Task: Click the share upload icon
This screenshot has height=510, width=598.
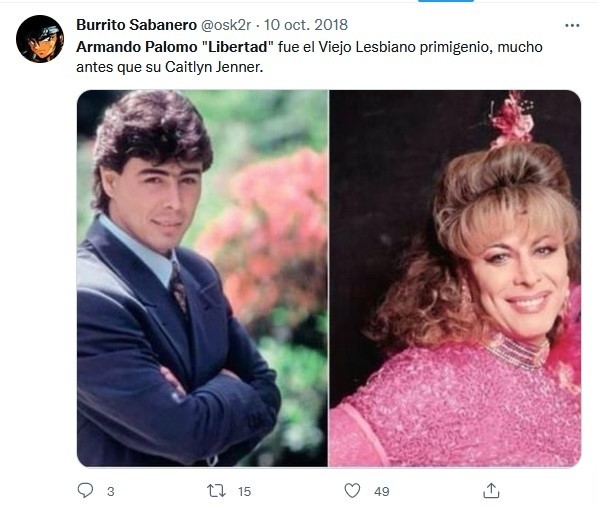Action: tap(491, 491)
